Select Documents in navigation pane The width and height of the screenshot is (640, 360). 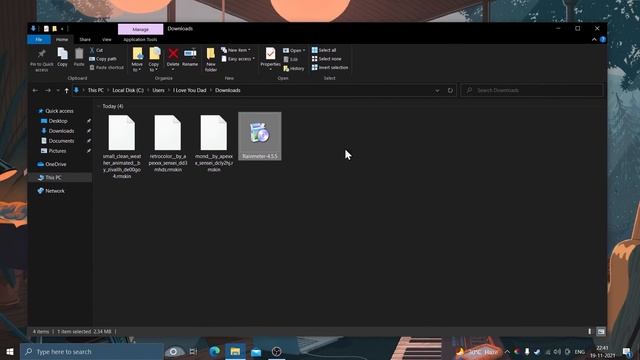click(61, 141)
